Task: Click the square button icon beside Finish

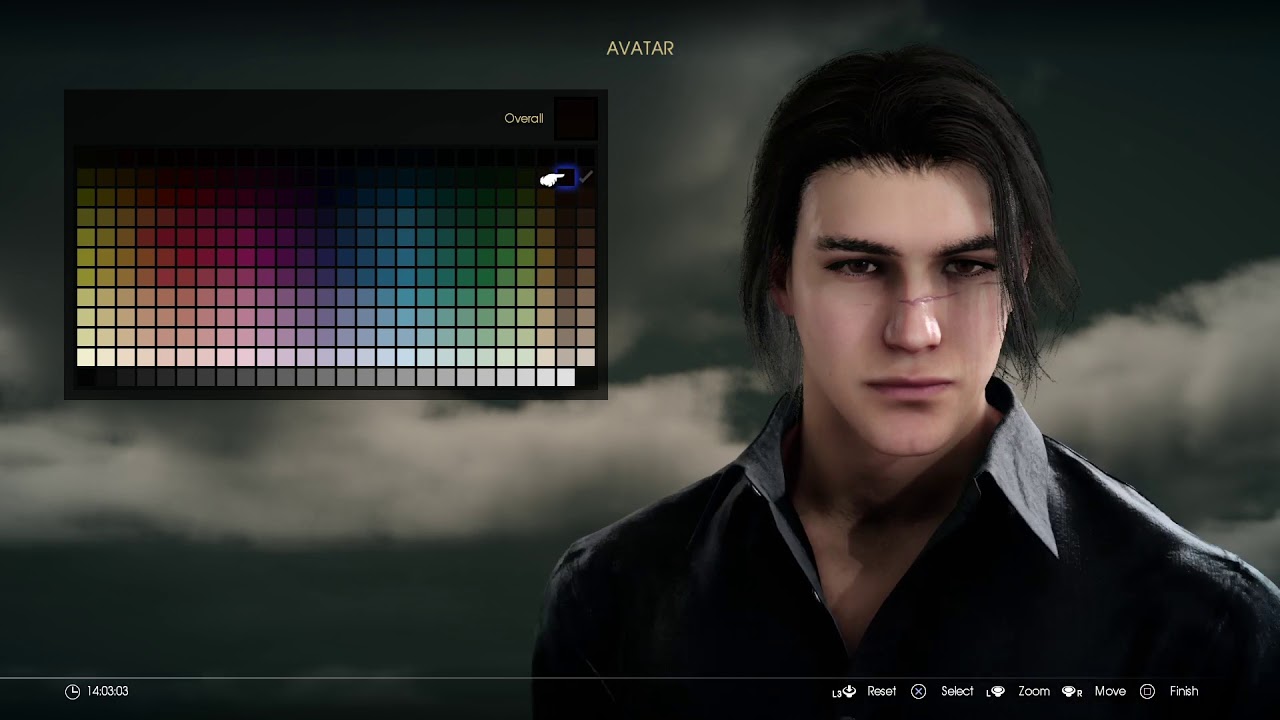Action: 1148,691
